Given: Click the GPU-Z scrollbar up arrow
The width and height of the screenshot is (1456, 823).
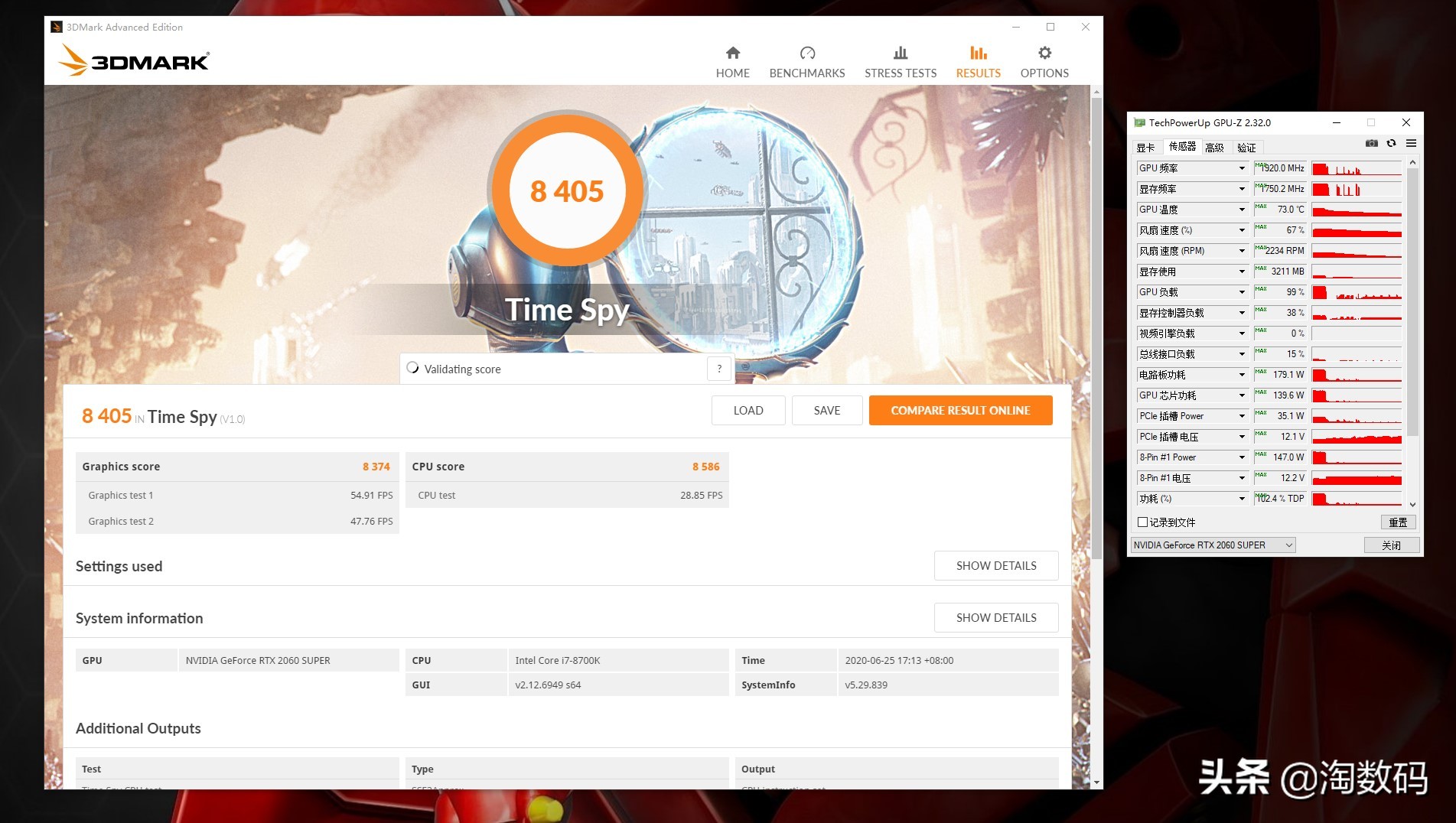Looking at the screenshot, I should click(x=1412, y=162).
